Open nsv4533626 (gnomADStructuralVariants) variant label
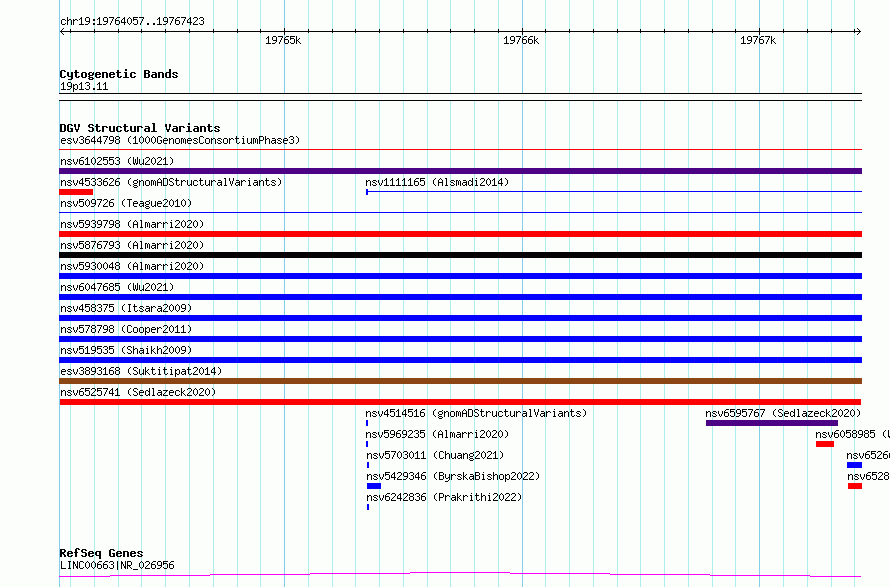The width and height of the screenshot is (890, 587). [x=171, y=182]
